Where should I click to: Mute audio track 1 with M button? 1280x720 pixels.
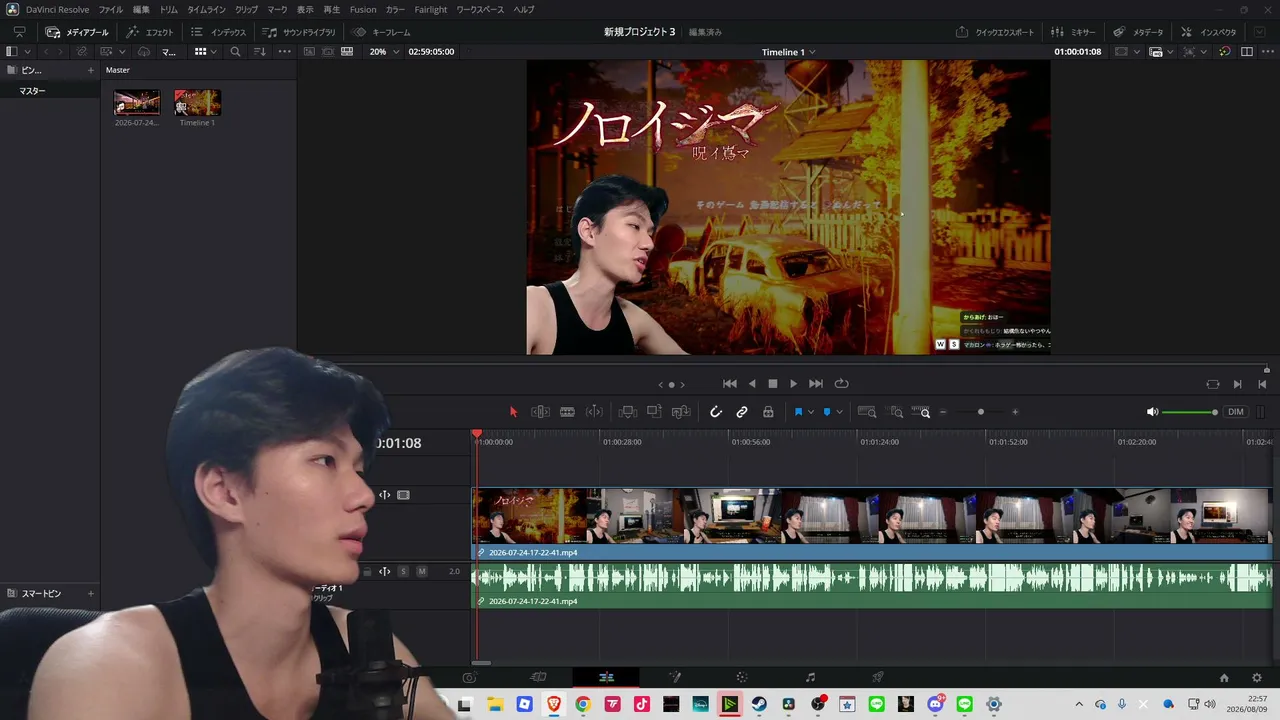click(x=421, y=572)
